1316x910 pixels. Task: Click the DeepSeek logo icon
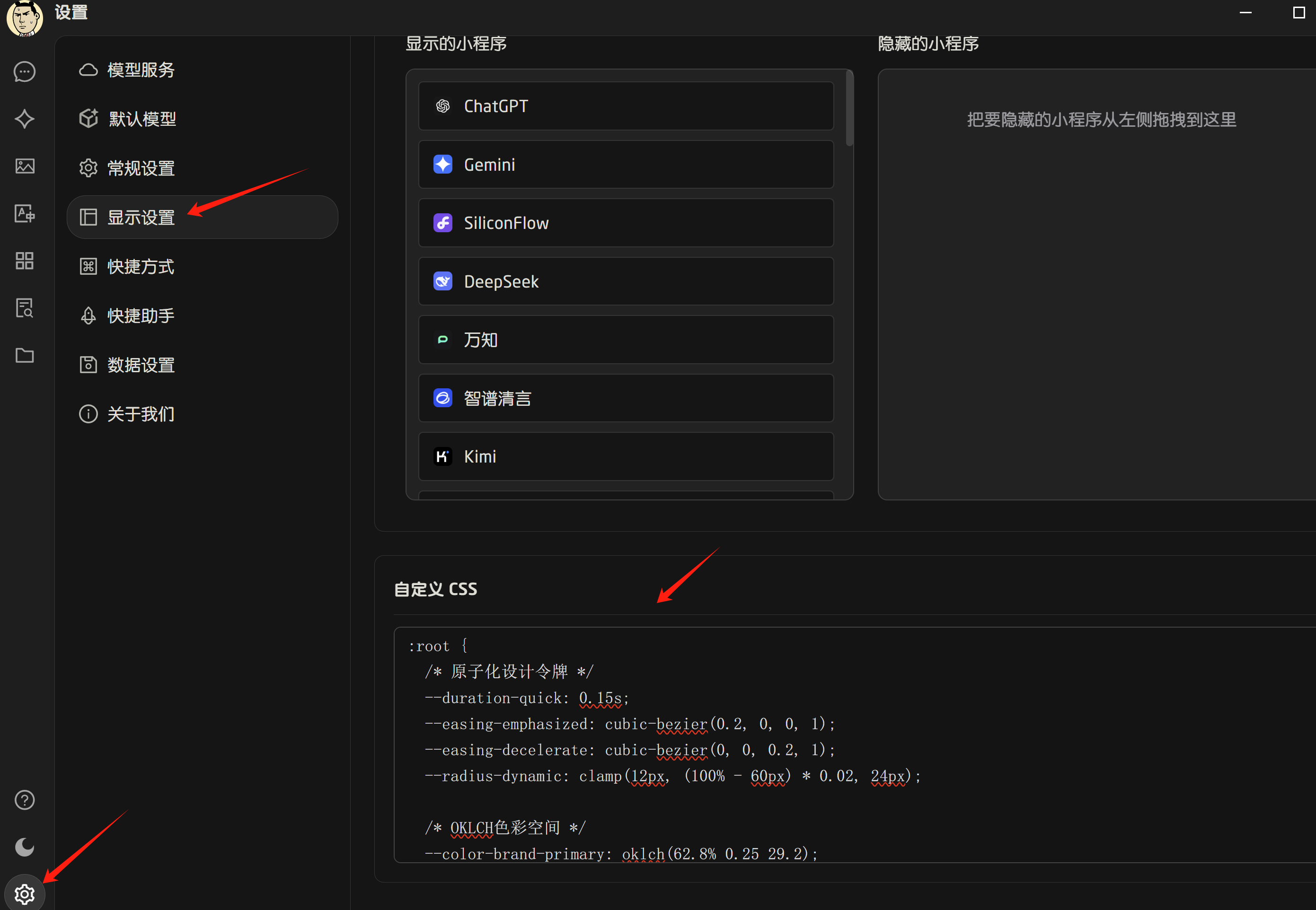tap(442, 281)
